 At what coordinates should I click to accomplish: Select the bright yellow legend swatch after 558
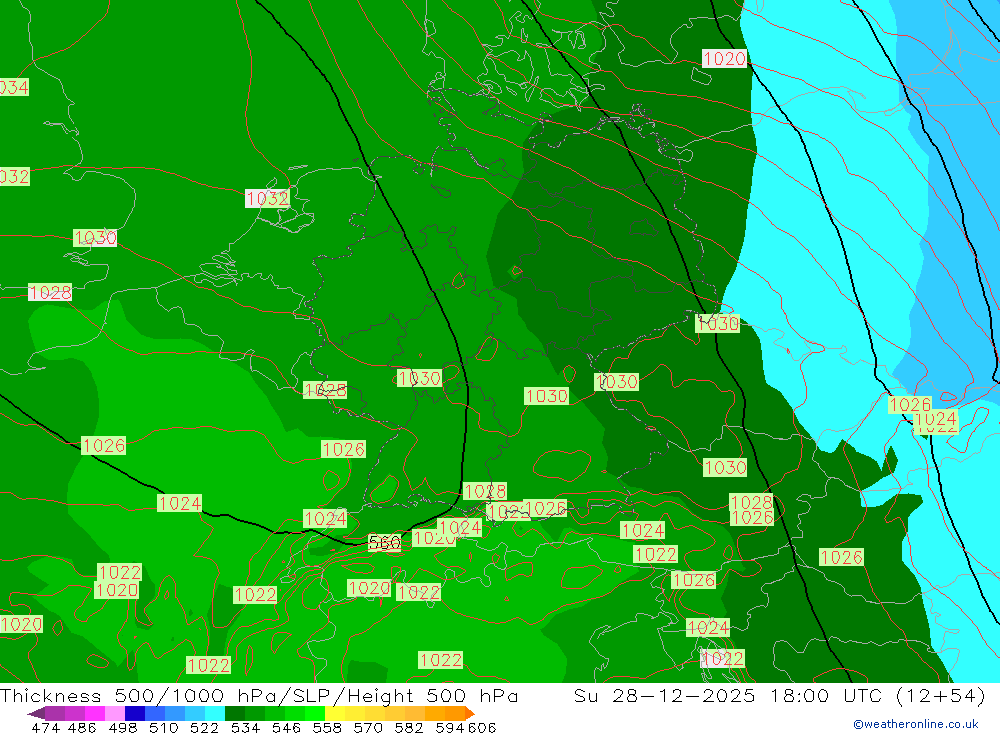pyautogui.click(x=335, y=713)
